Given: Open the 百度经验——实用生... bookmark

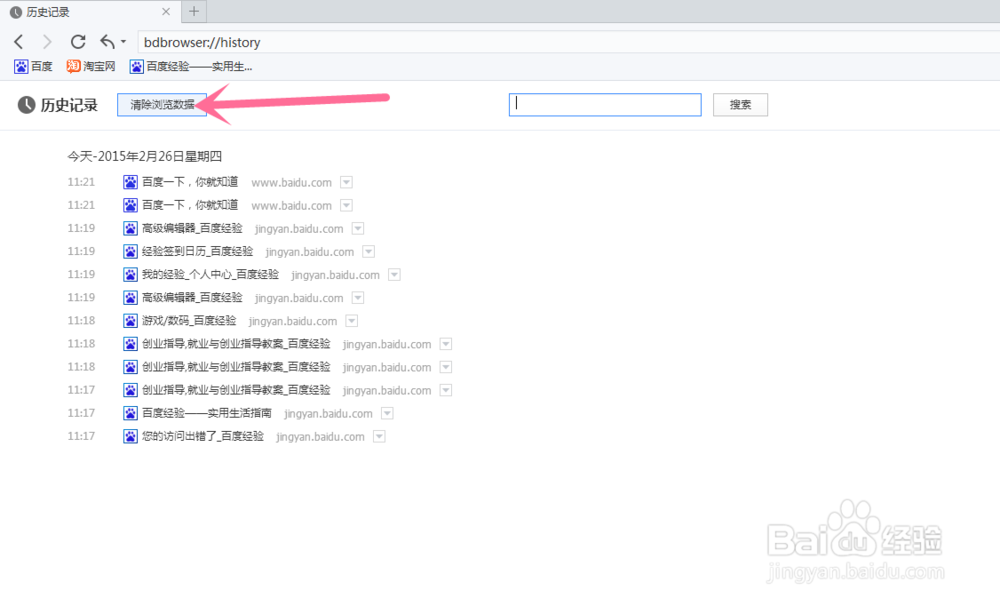Looking at the screenshot, I should point(191,66).
